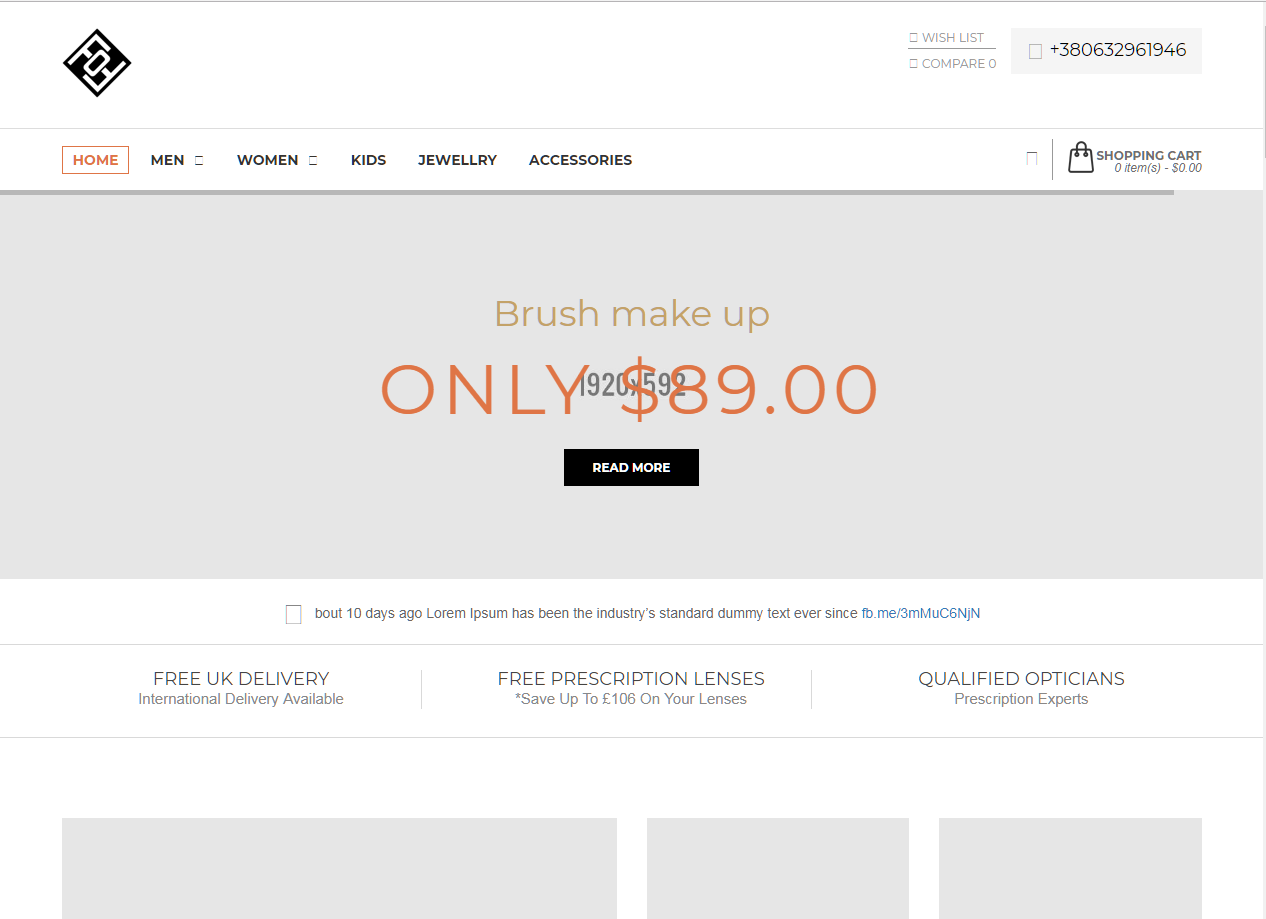Click the shopping bag cart icon
1266x919 pixels.
point(1080,158)
